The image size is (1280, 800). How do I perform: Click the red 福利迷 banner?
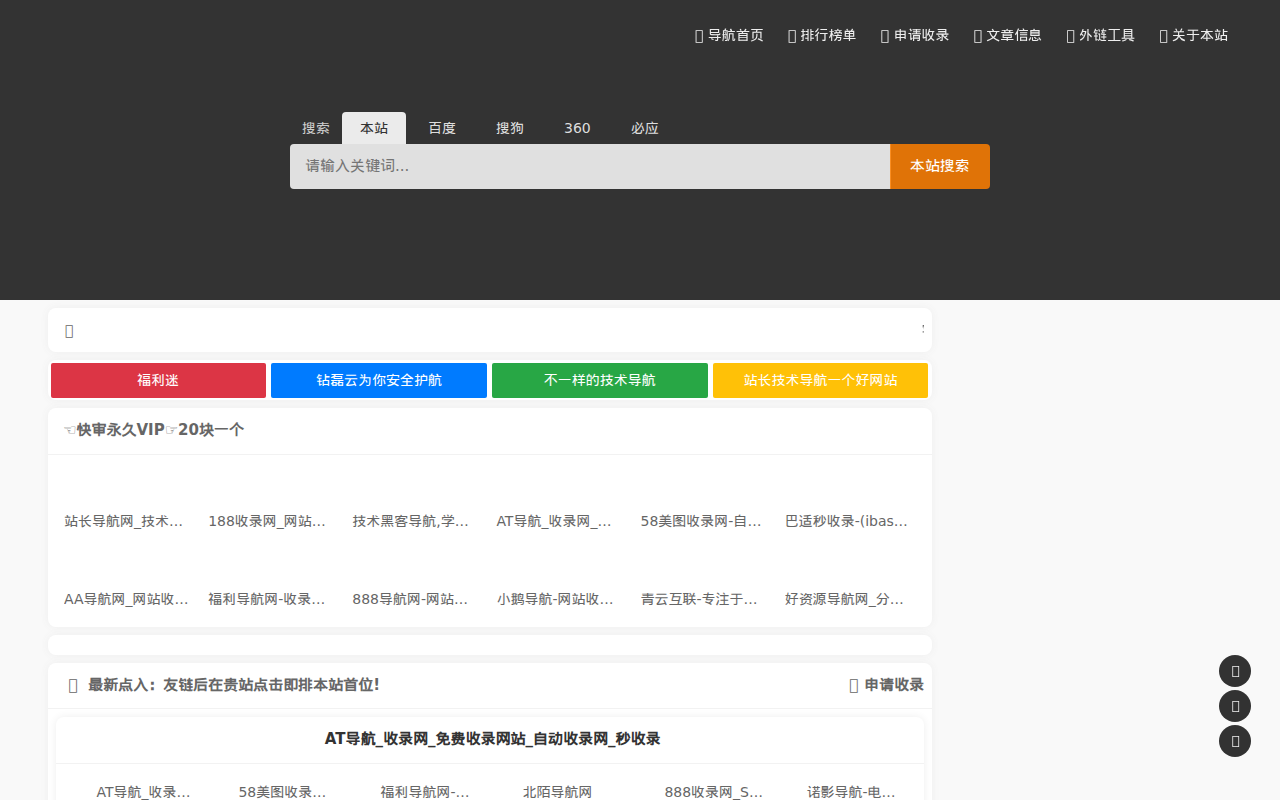click(x=158, y=380)
